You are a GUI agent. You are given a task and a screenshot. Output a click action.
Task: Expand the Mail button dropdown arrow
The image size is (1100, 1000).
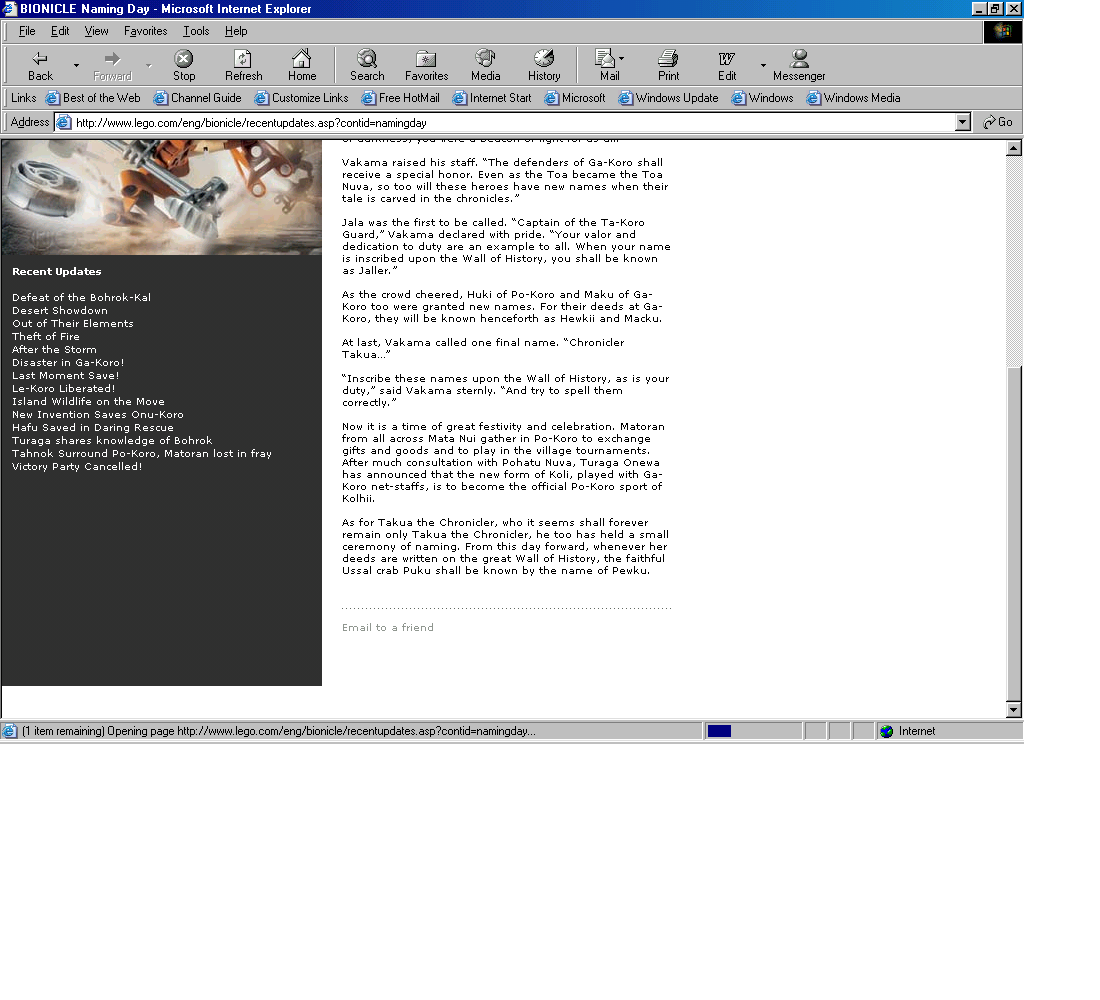click(x=622, y=59)
